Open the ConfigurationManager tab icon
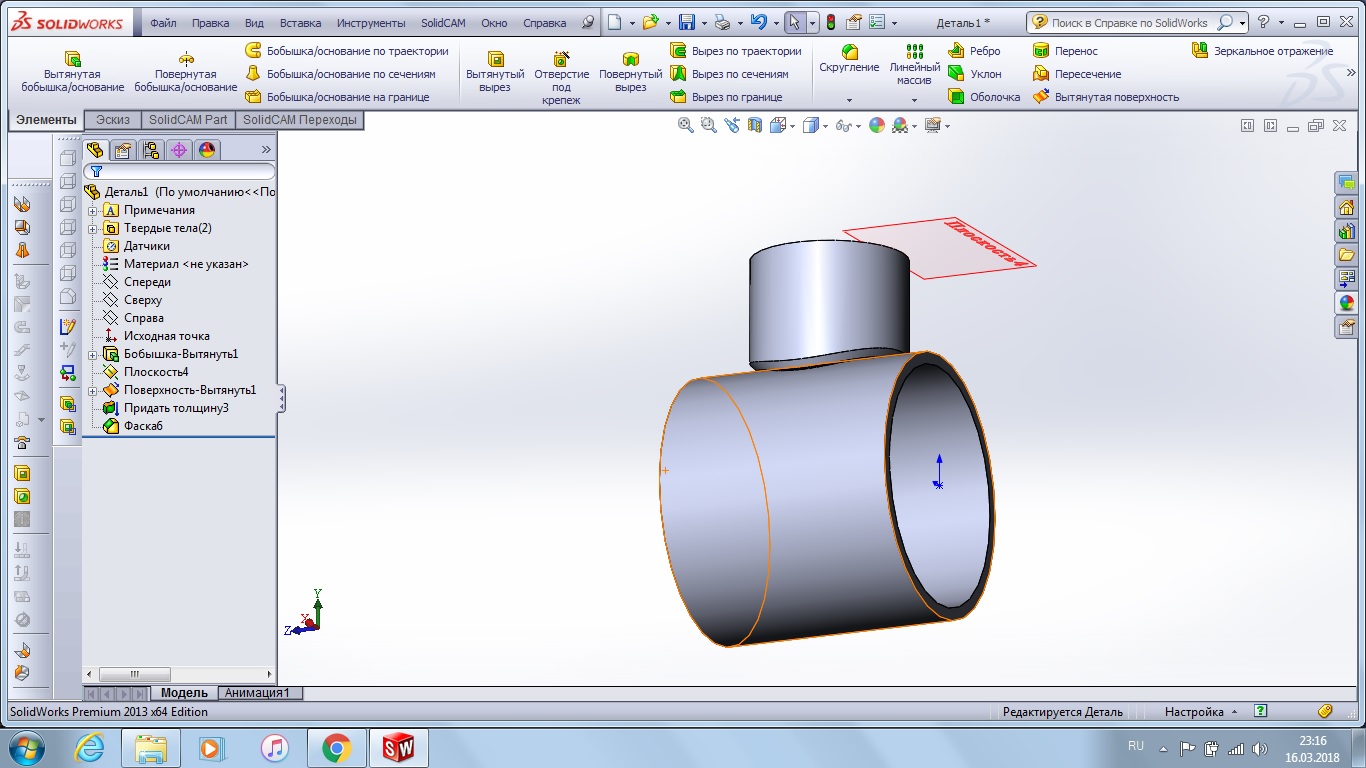1366x768 pixels. coord(151,150)
